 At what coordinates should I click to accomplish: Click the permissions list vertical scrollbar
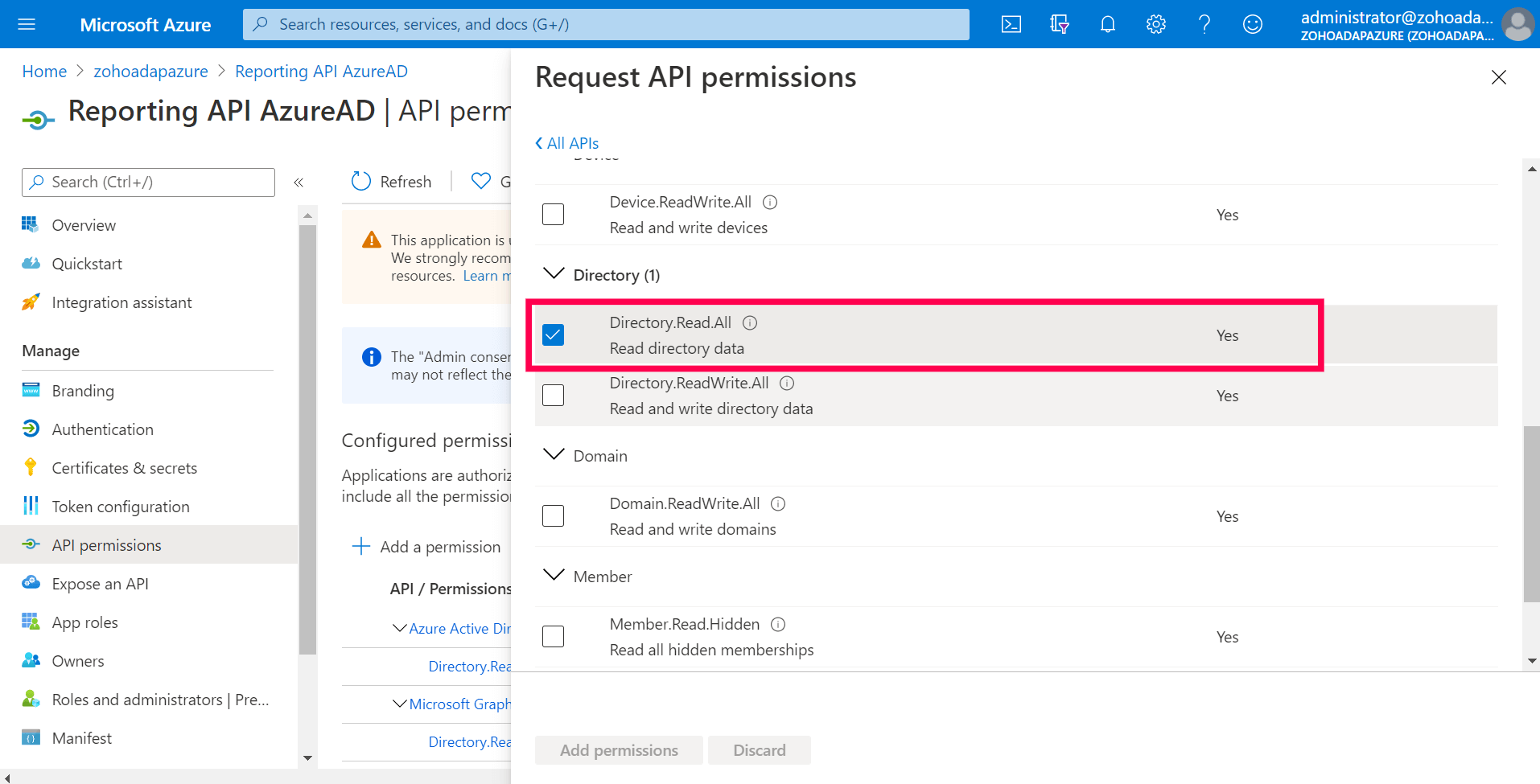point(1531,513)
